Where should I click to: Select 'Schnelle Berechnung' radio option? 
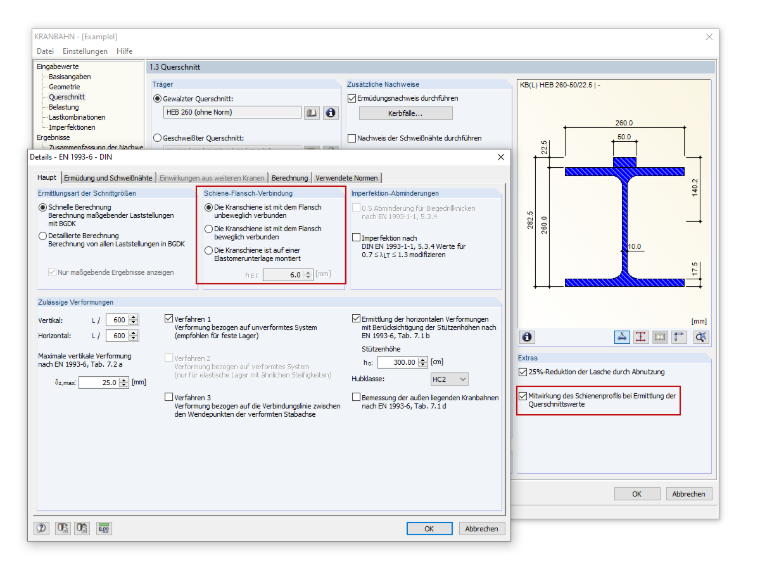coord(43,207)
